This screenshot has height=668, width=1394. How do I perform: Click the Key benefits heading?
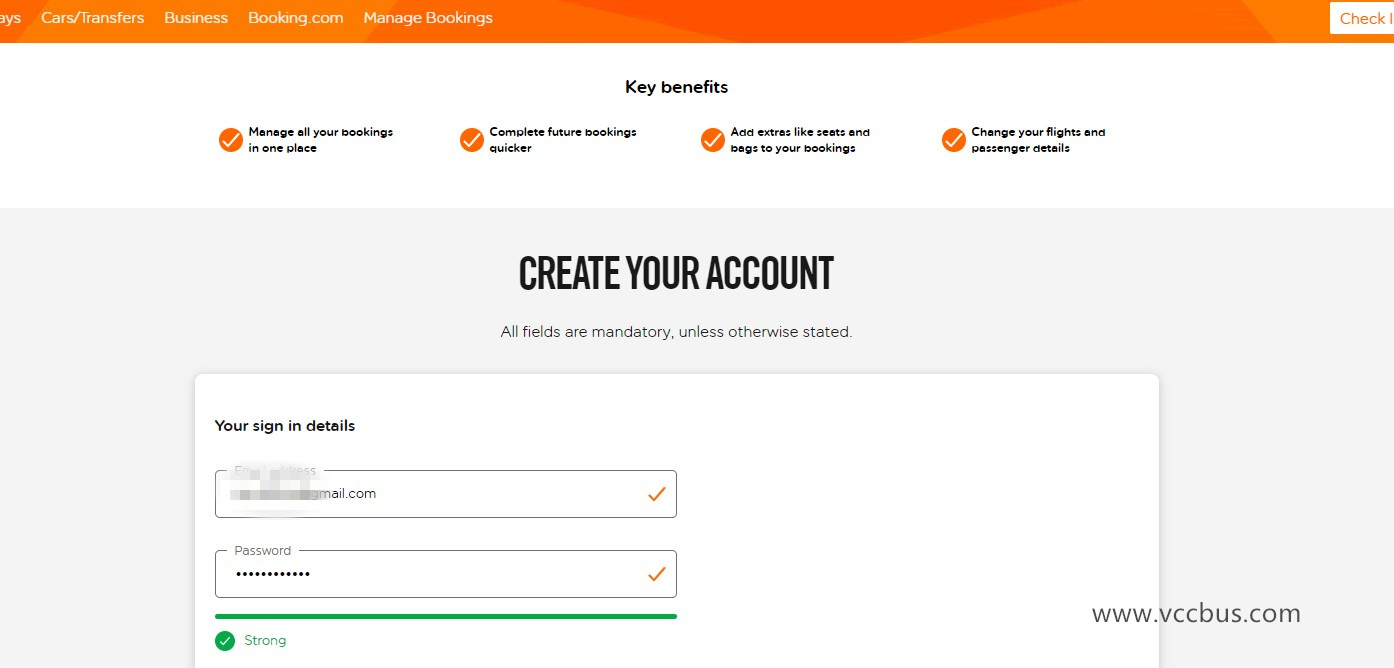pyautogui.click(x=676, y=87)
